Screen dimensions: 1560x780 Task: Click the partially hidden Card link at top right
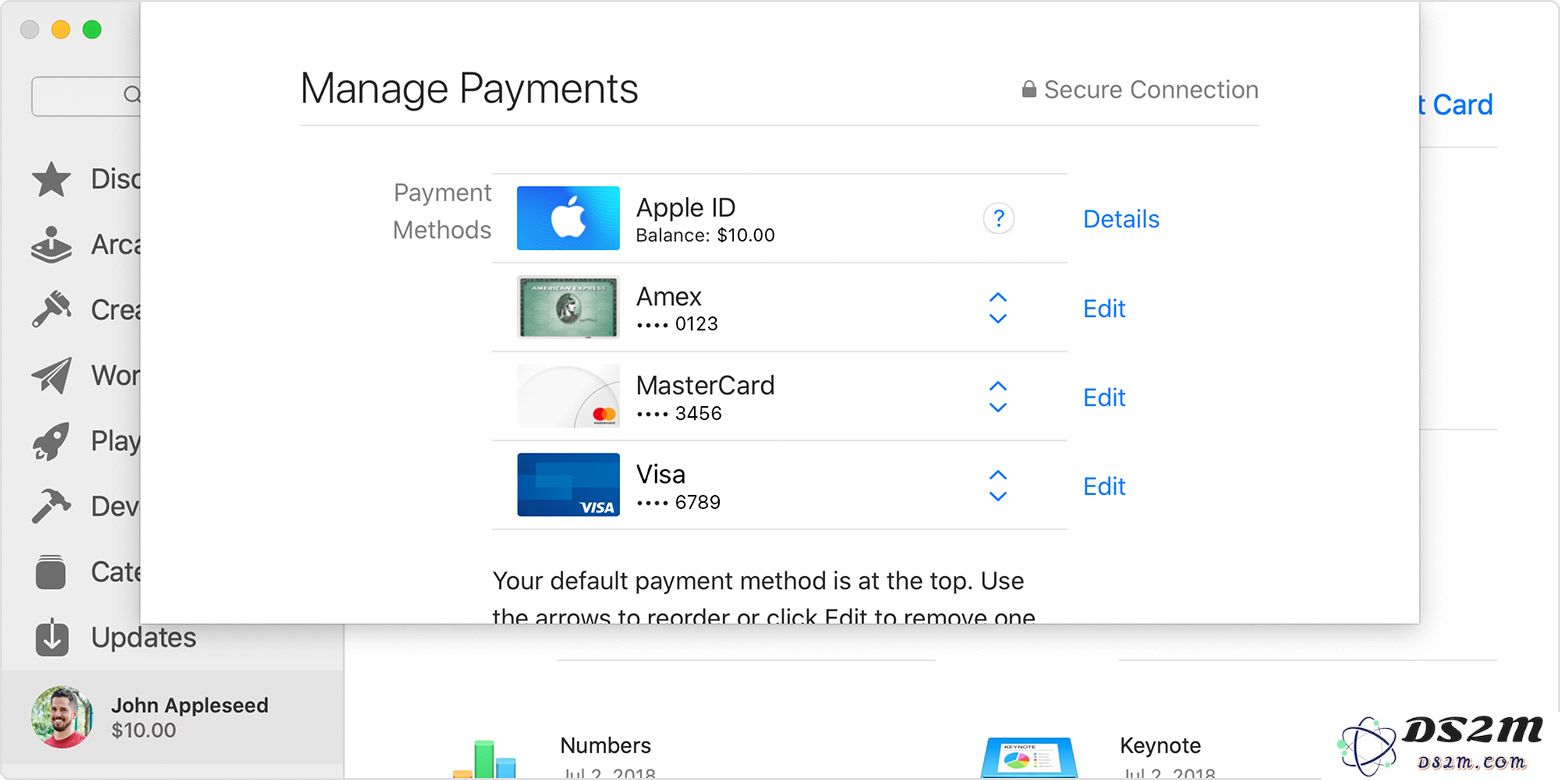point(1456,105)
